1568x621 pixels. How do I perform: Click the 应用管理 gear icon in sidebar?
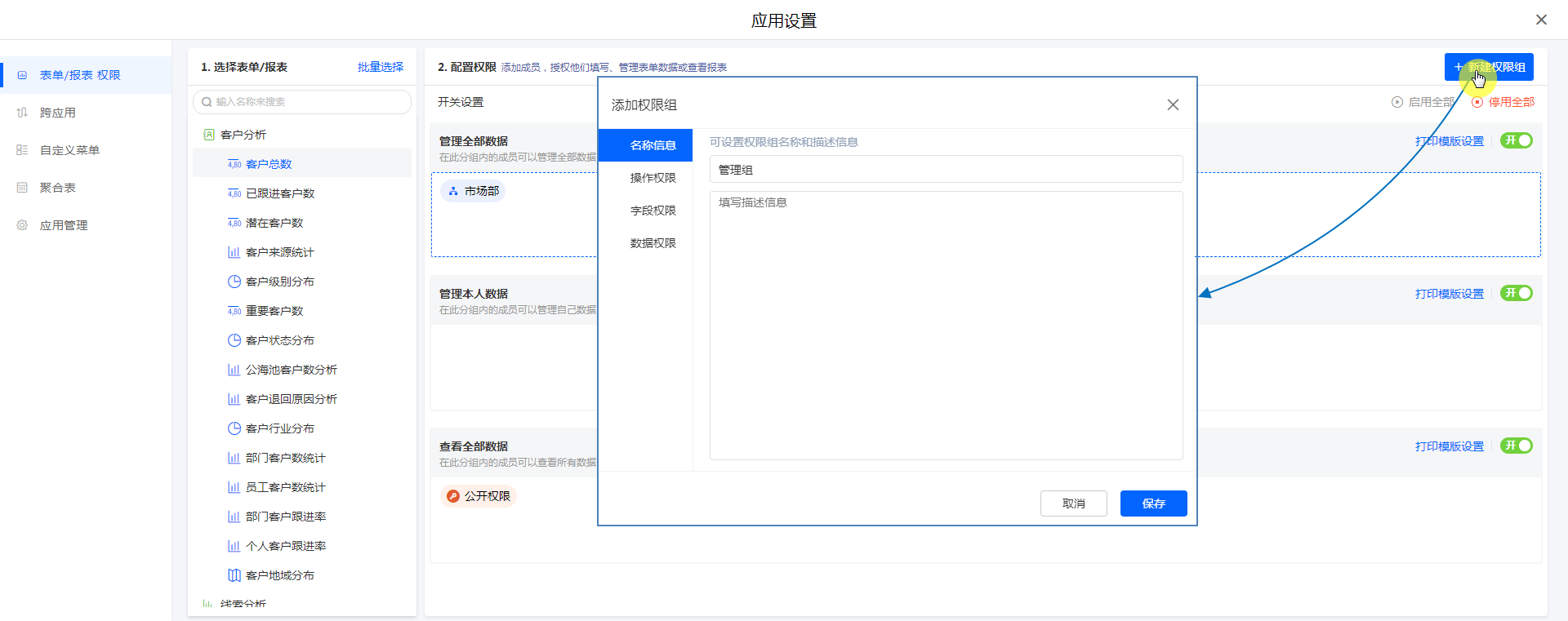pos(22,225)
